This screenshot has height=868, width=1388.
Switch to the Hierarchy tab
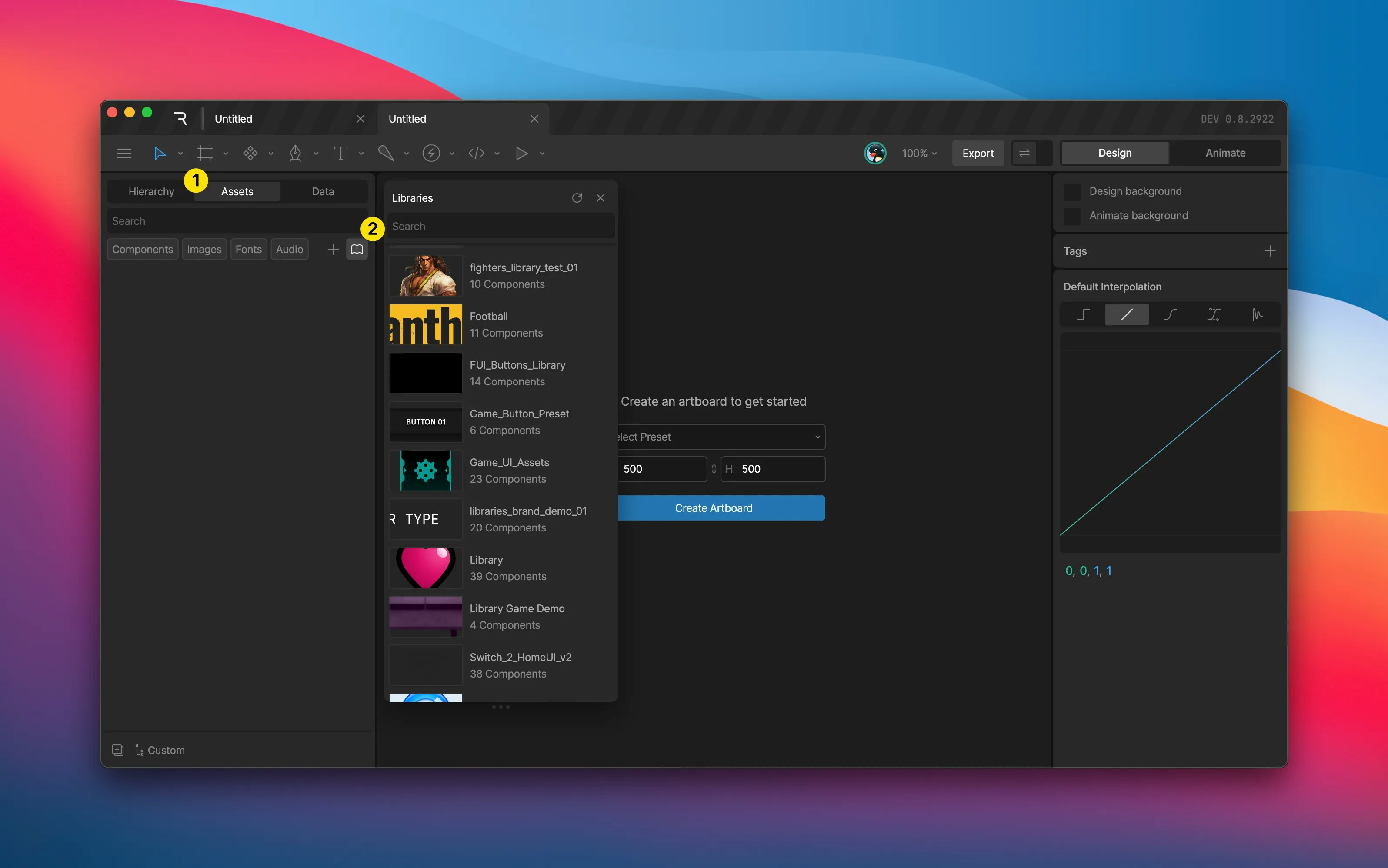[151, 191]
